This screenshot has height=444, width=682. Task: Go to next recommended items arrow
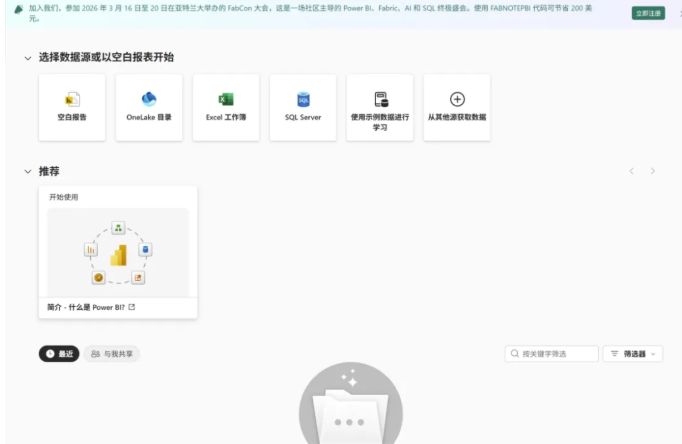pyautogui.click(x=653, y=171)
